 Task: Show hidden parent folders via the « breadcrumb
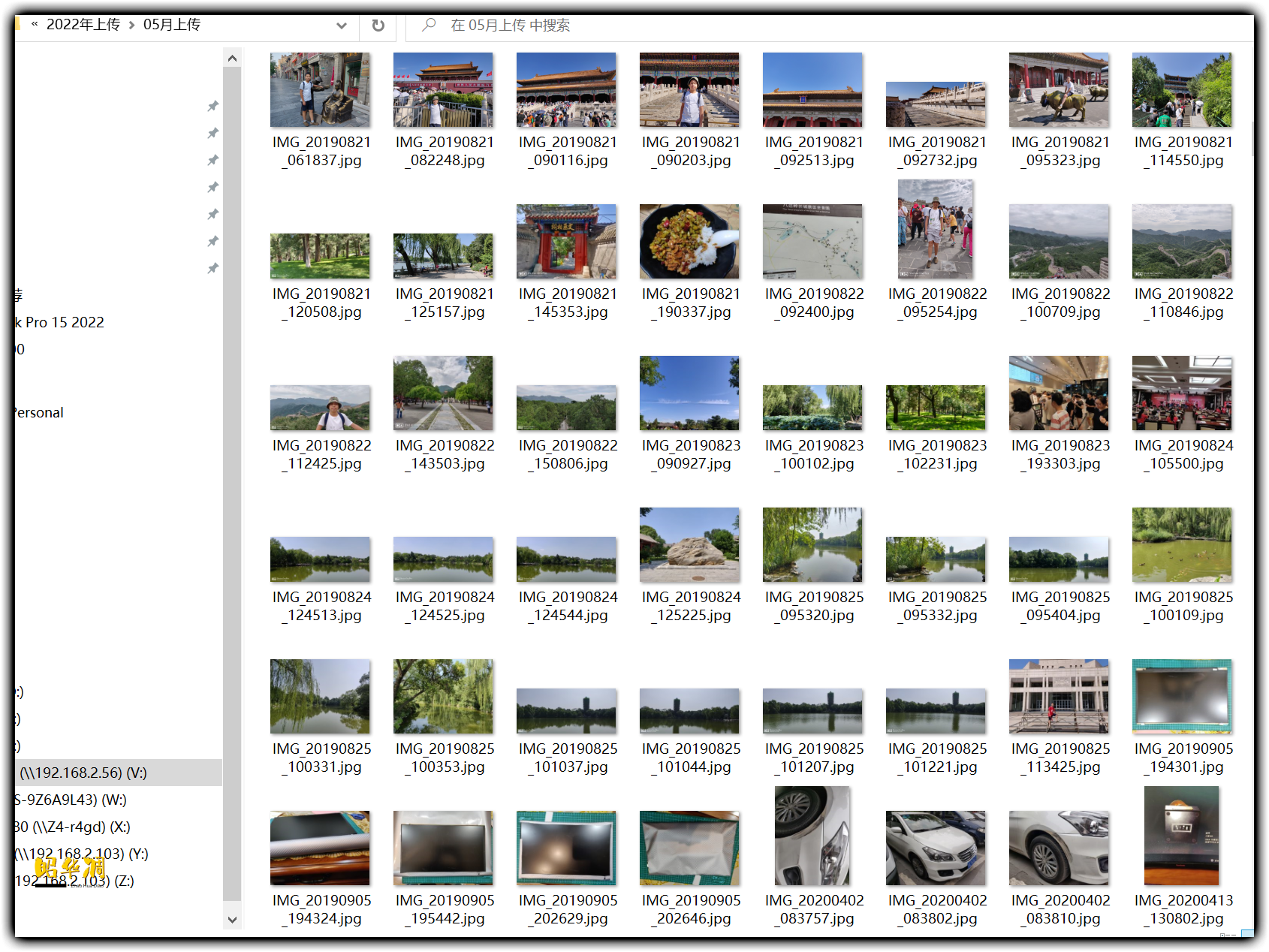(35, 24)
